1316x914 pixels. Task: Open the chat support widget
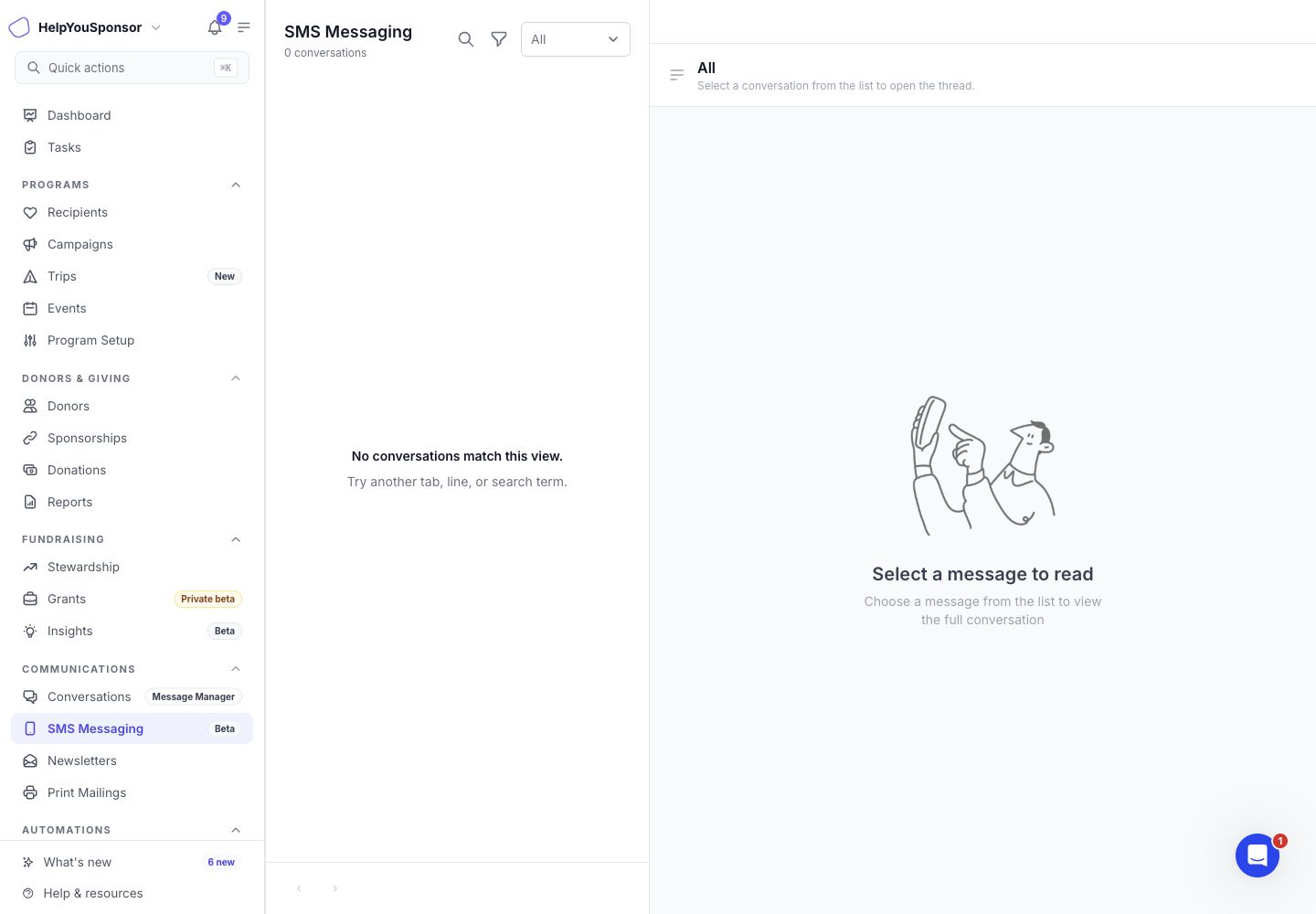tap(1258, 856)
